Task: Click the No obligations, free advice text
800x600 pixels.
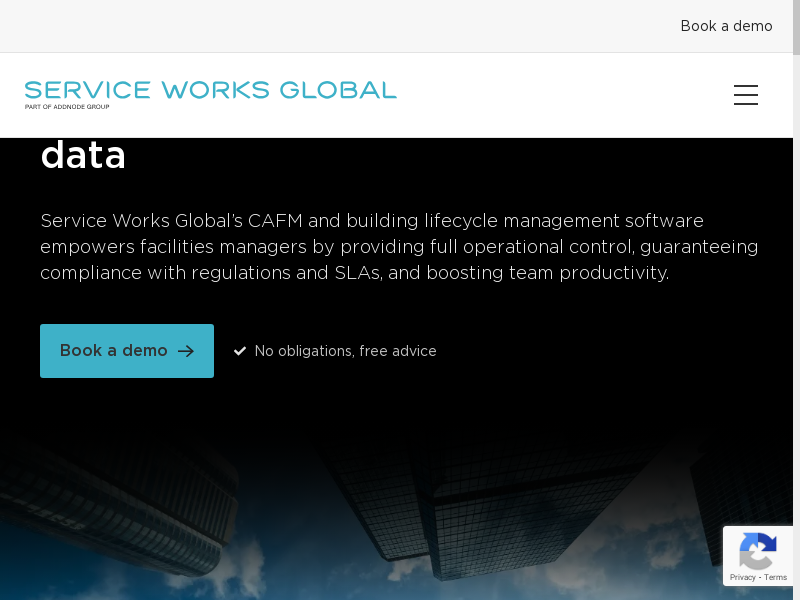Action: pos(345,351)
